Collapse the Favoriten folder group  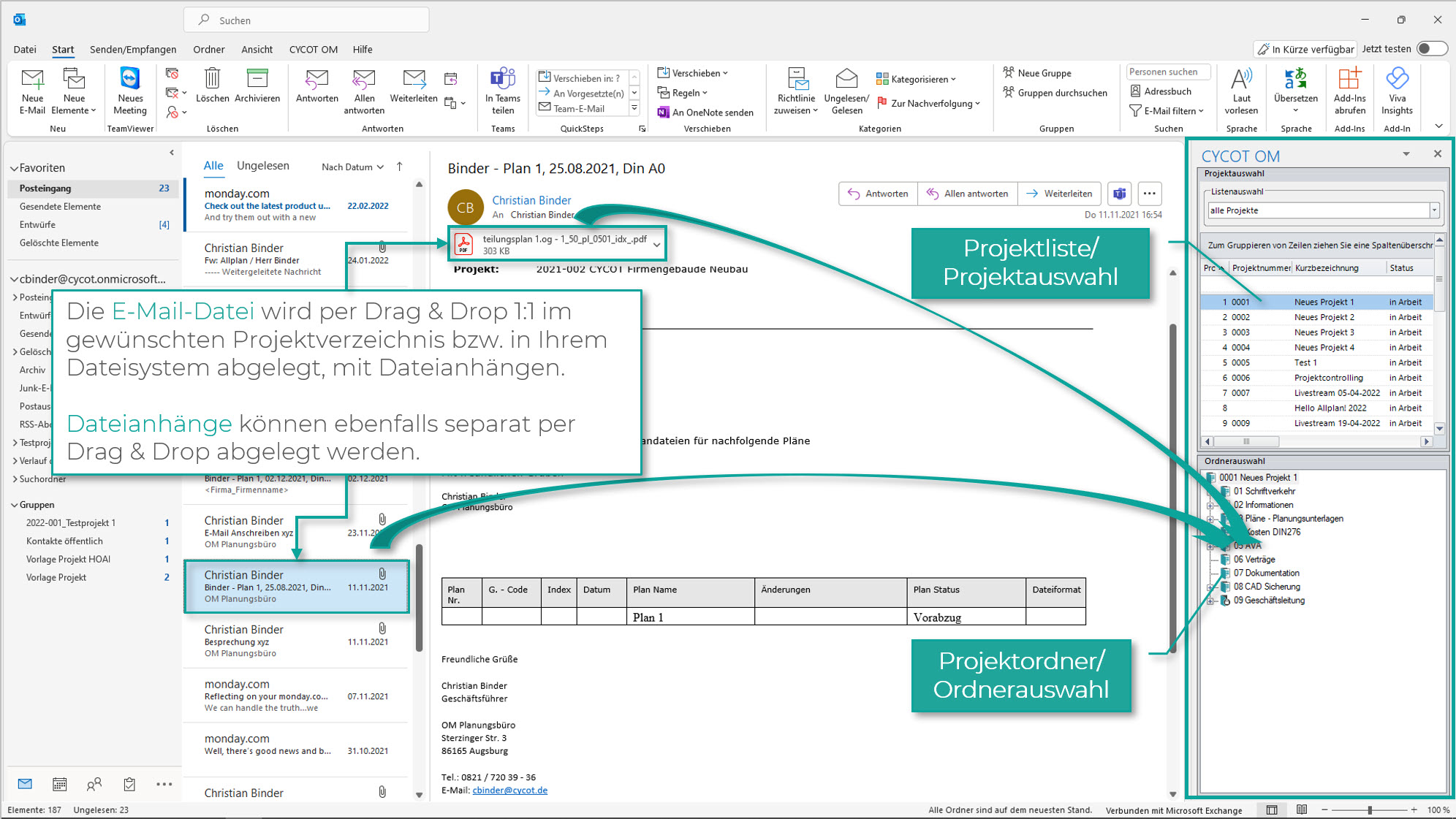pos(14,168)
